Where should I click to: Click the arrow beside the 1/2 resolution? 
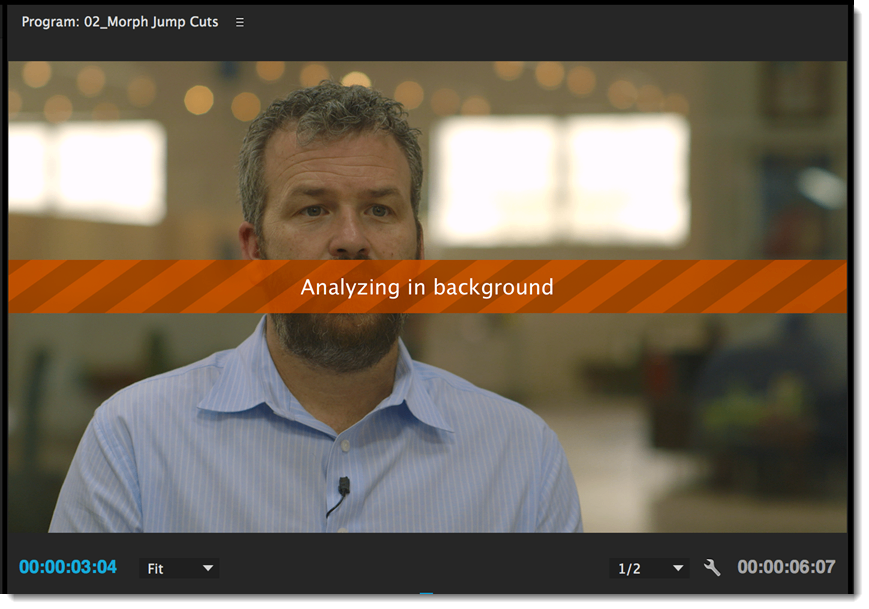pyautogui.click(x=679, y=568)
